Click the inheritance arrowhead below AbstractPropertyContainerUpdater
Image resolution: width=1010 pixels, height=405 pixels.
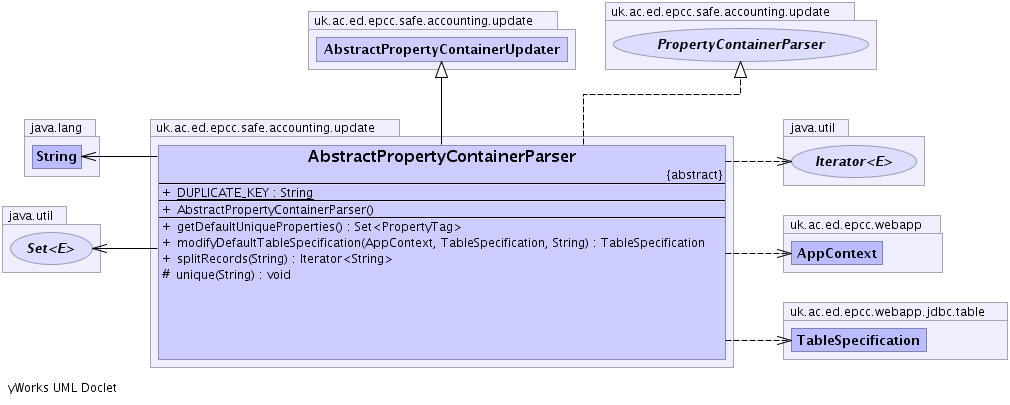(441, 81)
